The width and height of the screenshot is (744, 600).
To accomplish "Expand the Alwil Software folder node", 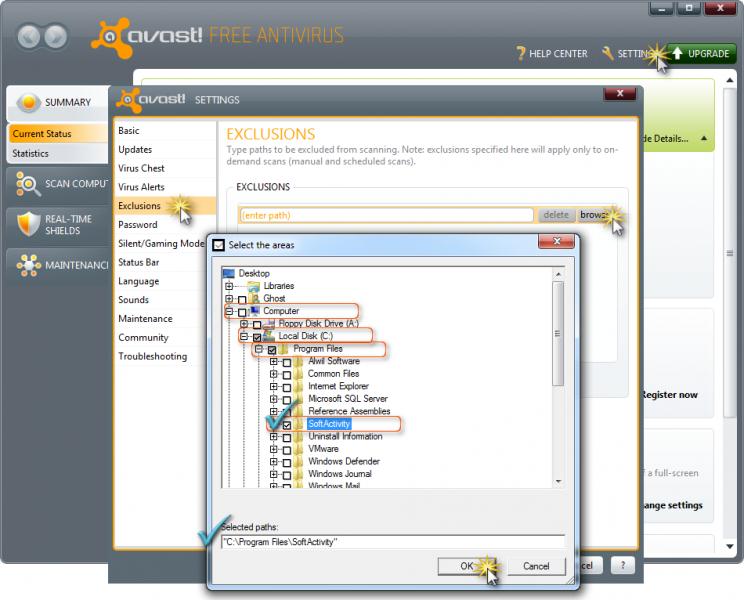I will (x=273, y=361).
